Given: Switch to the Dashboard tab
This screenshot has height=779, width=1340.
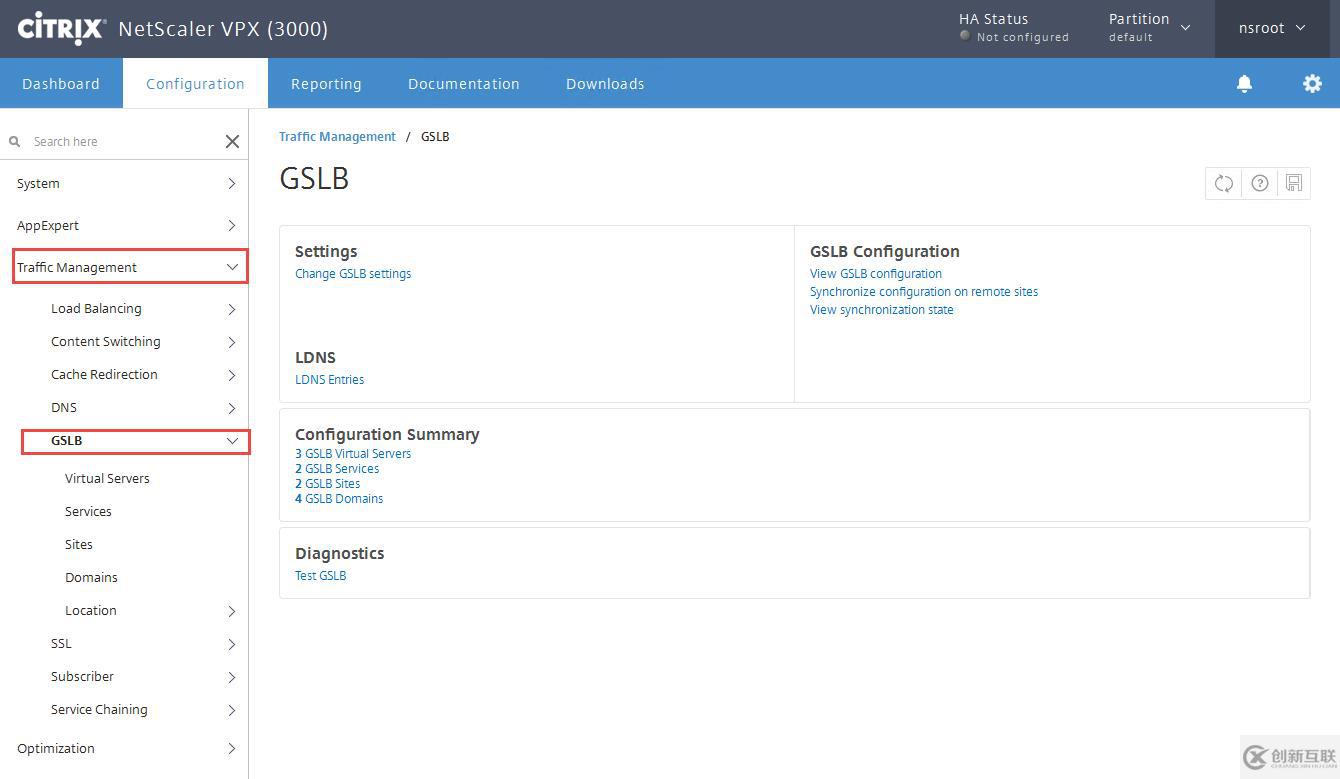Looking at the screenshot, I should pyautogui.click(x=61, y=84).
